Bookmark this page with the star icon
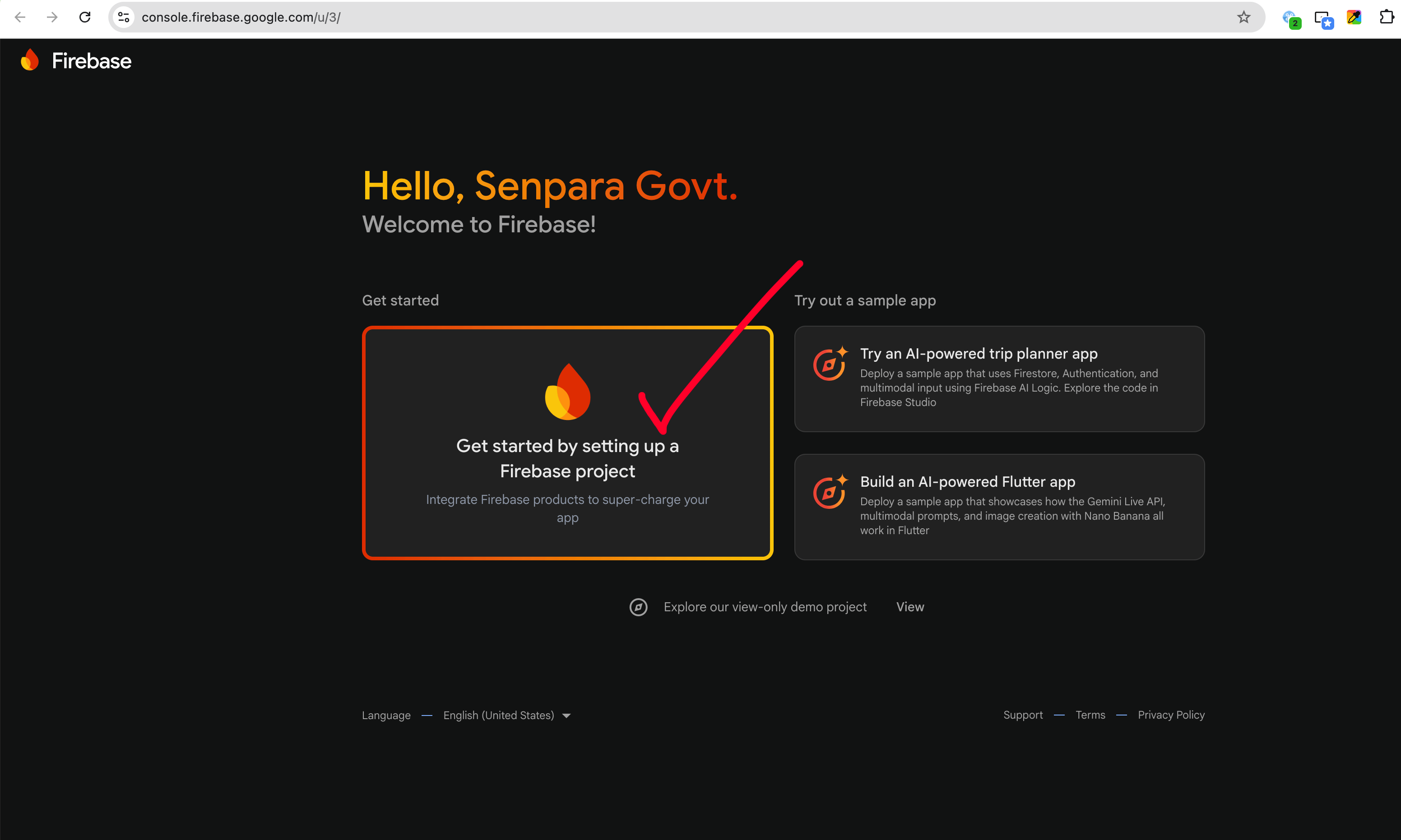This screenshot has width=1401, height=840. [1243, 17]
